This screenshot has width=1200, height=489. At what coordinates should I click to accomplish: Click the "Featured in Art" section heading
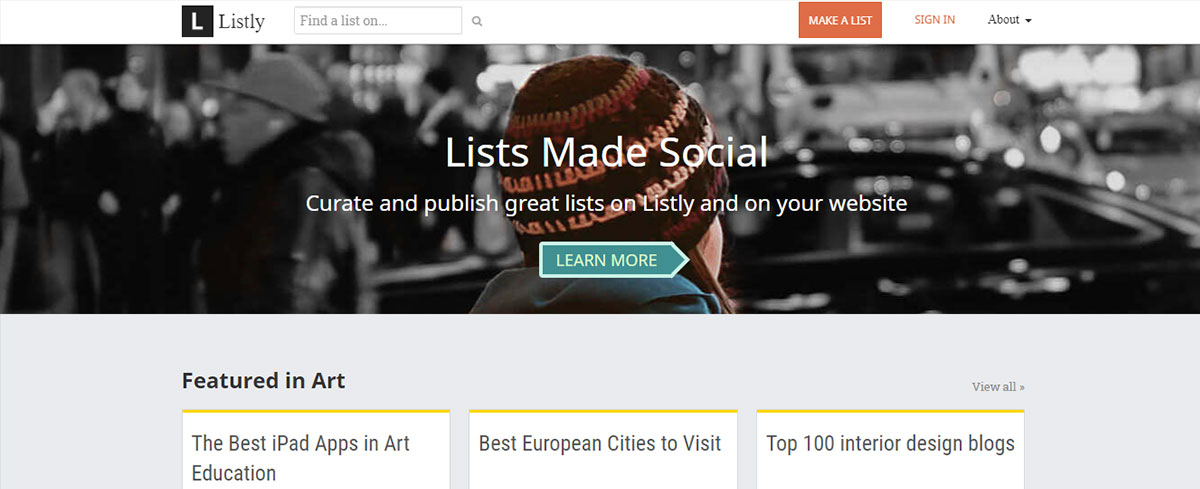264,381
